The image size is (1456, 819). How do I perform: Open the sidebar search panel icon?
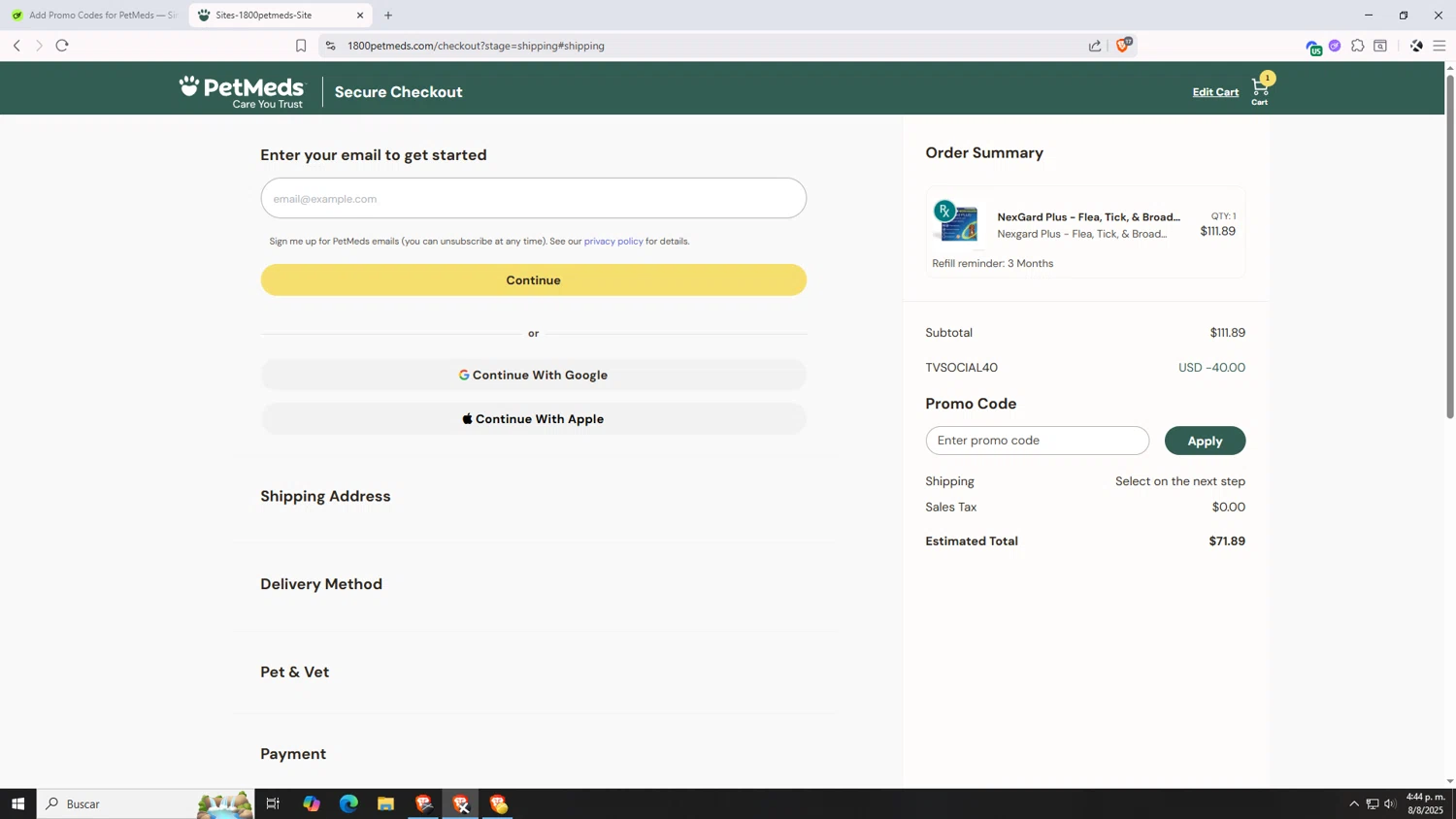click(x=1380, y=46)
